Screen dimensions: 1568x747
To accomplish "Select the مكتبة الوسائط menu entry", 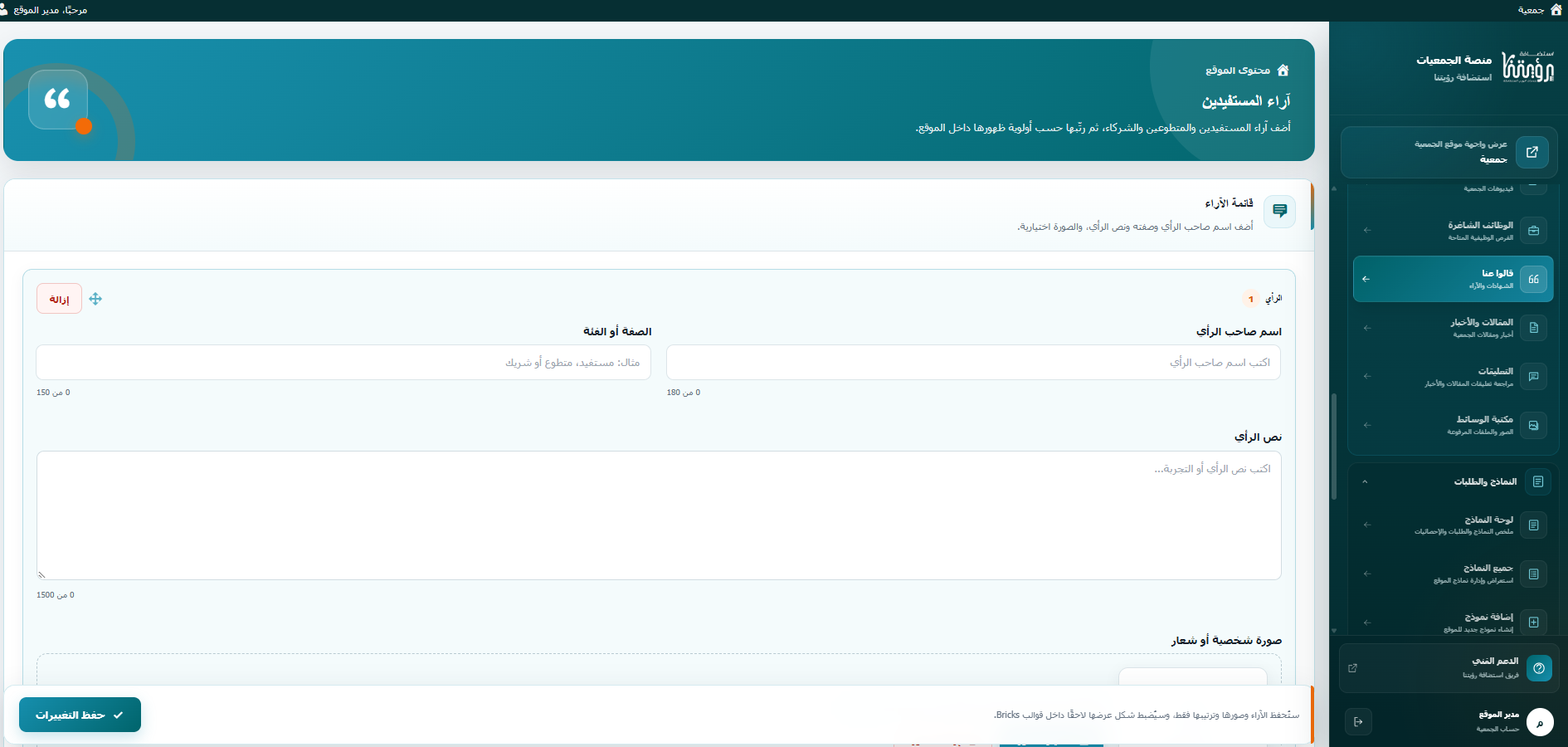I will 1453,425.
